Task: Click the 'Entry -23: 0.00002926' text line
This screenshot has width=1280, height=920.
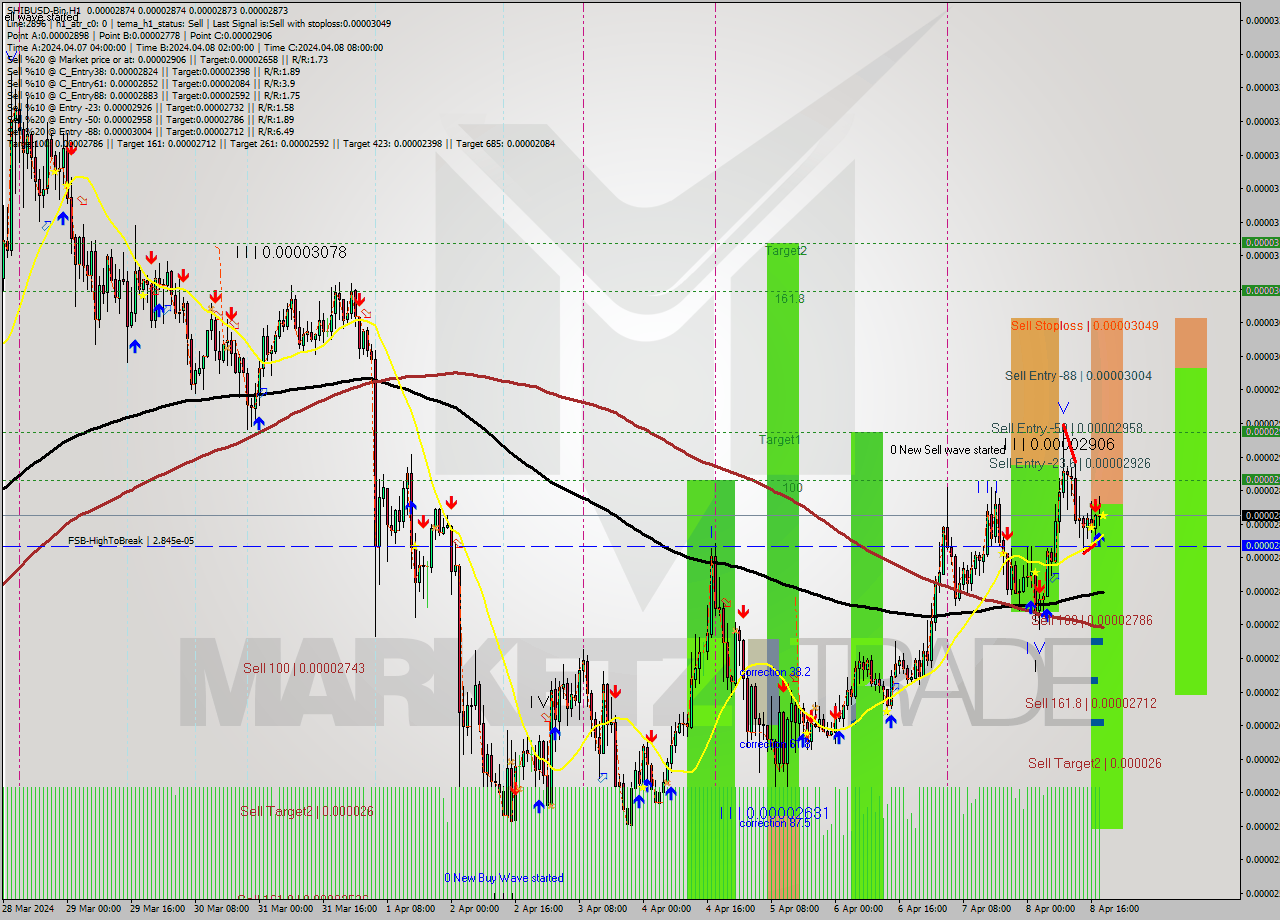Action: point(150,107)
